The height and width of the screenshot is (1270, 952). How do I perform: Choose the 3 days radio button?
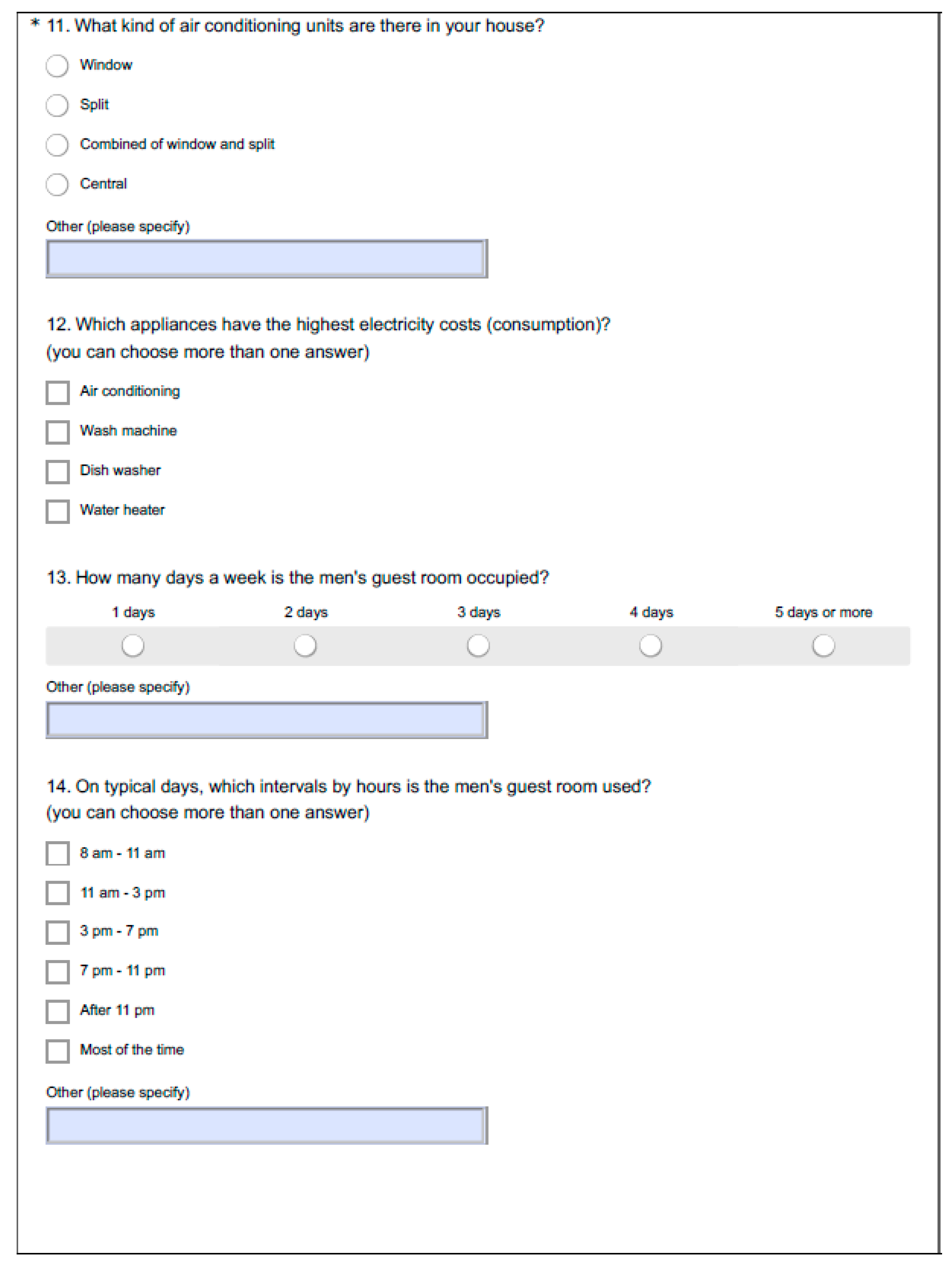point(478,645)
